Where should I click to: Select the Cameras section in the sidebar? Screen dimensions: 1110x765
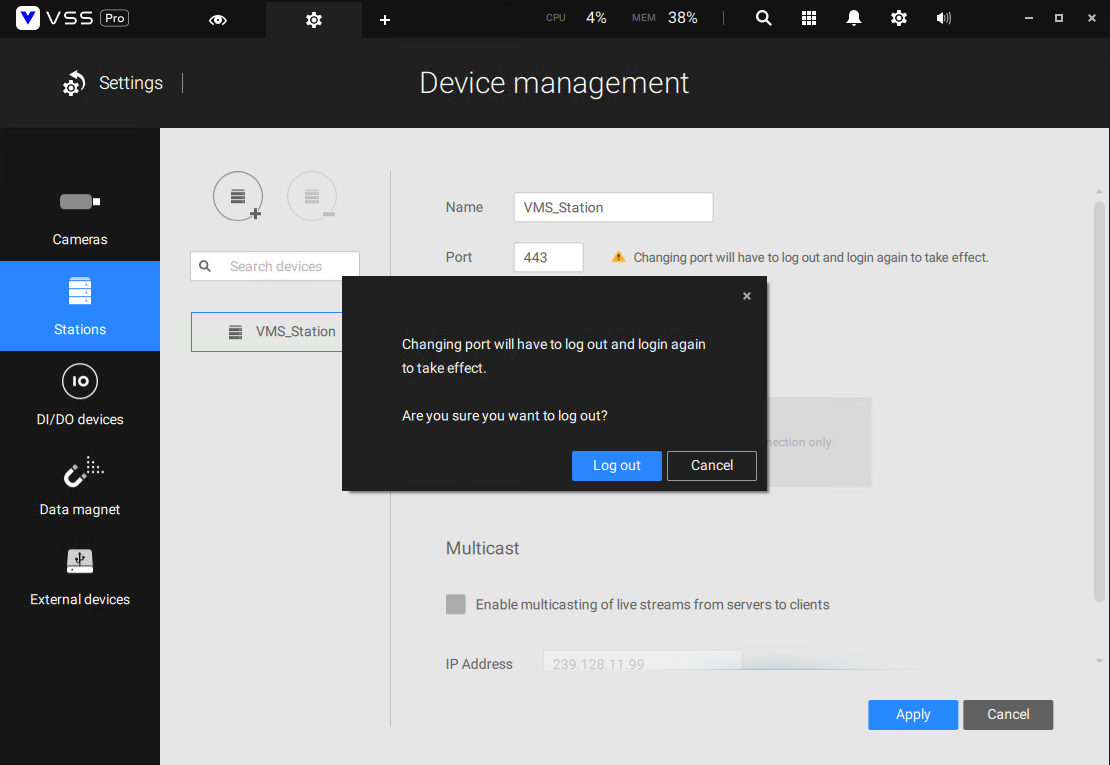click(80, 220)
